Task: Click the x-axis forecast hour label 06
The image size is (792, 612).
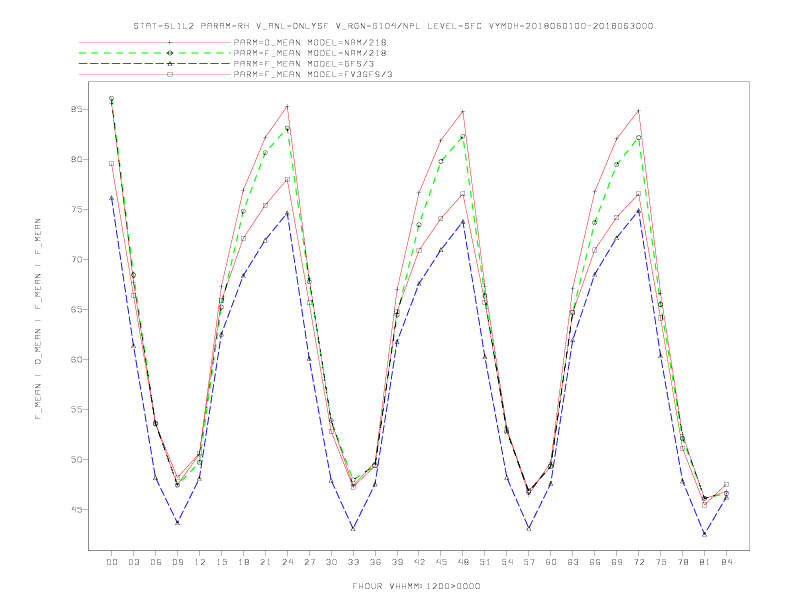Action: click(x=156, y=562)
